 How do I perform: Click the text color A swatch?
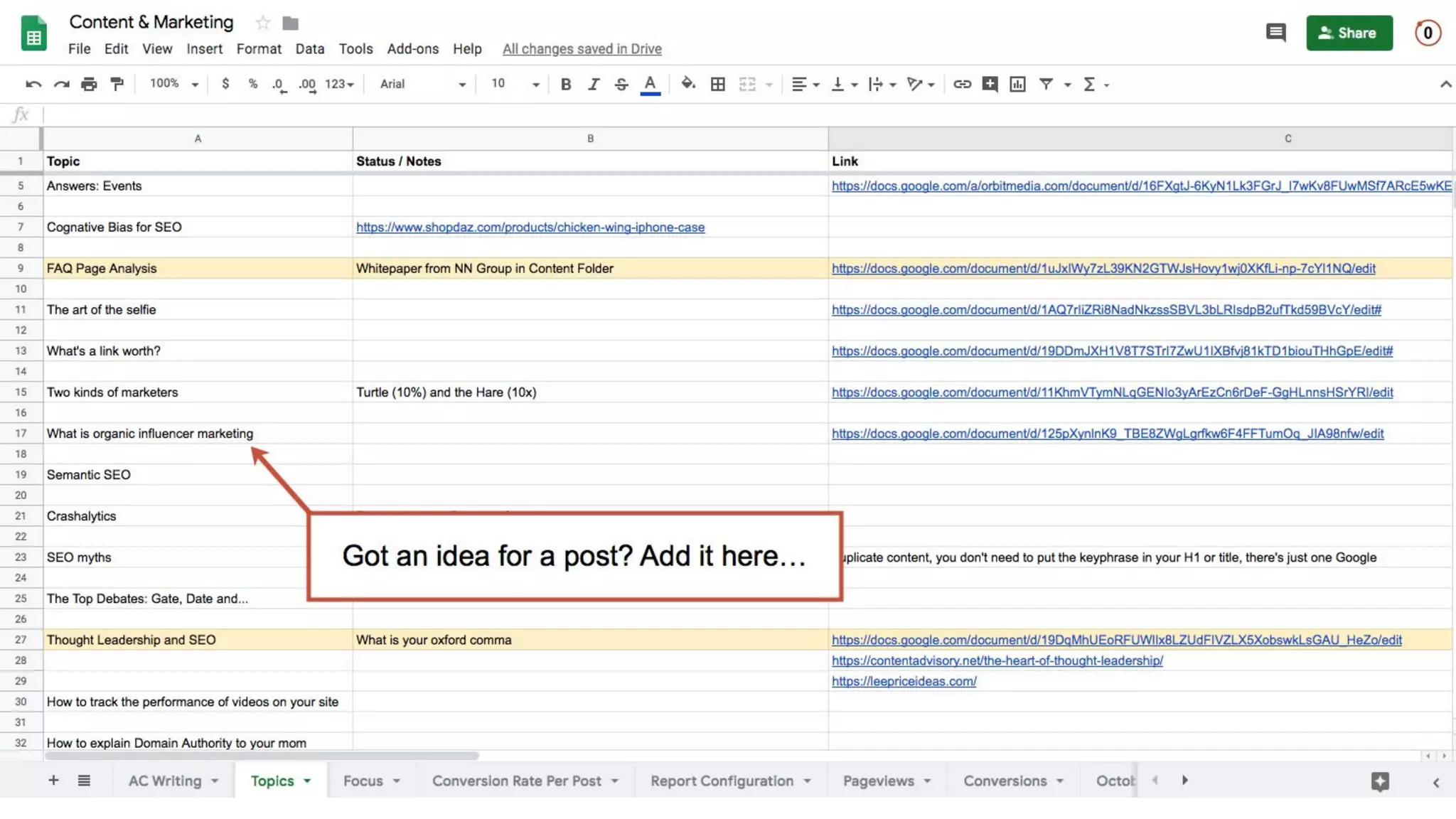(650, 85)
